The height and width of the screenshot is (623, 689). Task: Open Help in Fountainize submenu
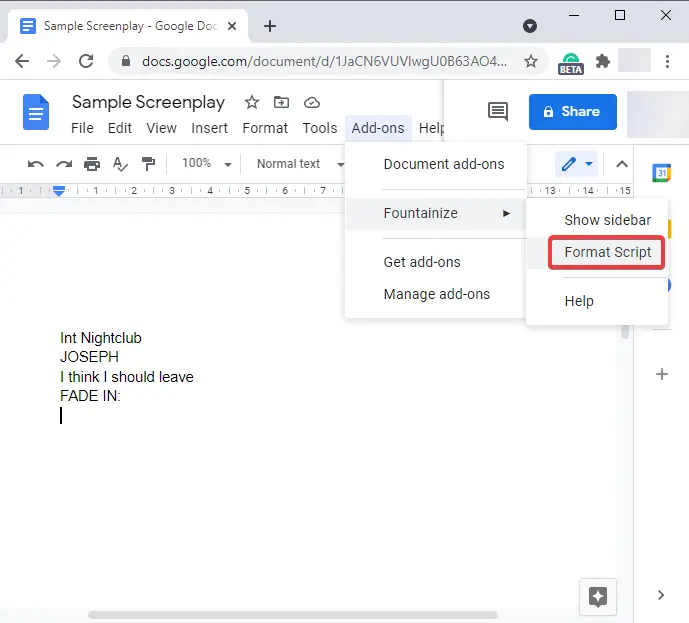tap(597, 301)
